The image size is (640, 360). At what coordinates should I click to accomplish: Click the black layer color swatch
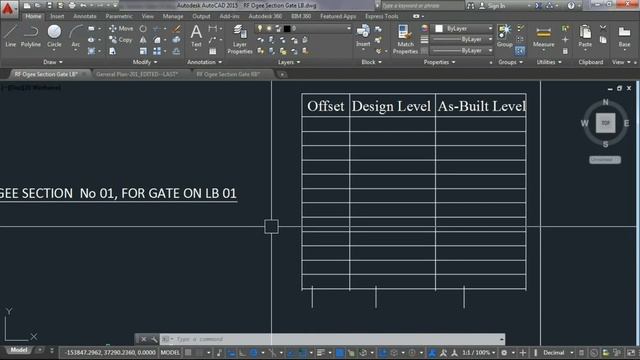287,29
